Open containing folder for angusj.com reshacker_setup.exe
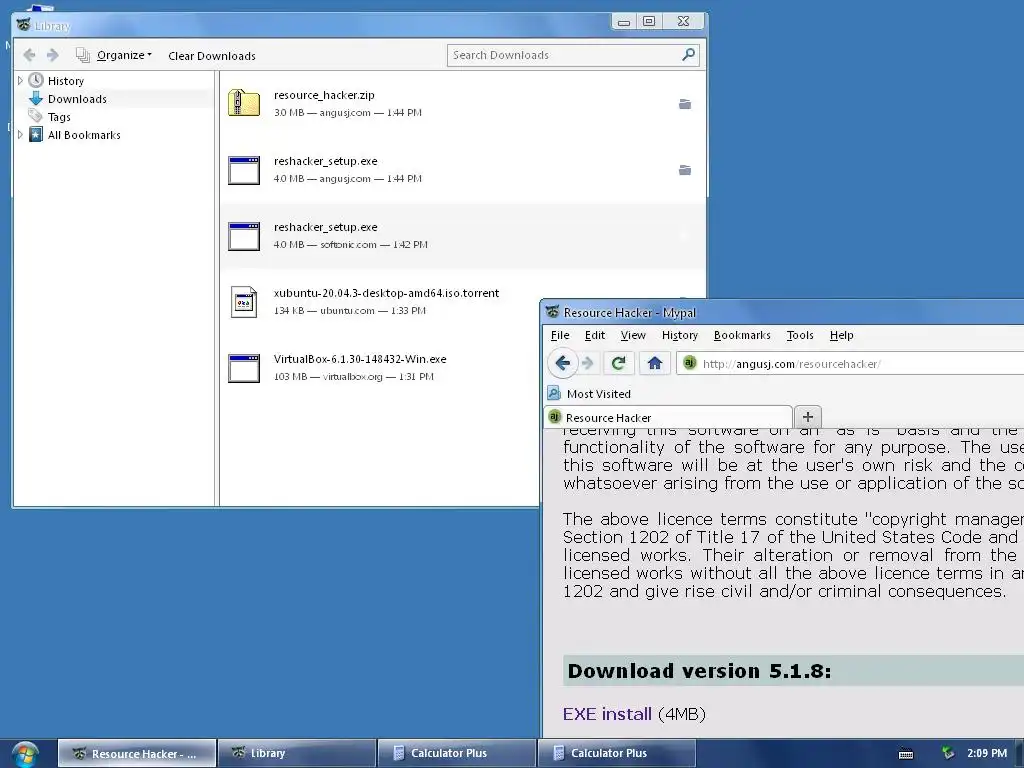Image resolution: width=1024 pixels, height=768 pixels. tap(684, 170)
